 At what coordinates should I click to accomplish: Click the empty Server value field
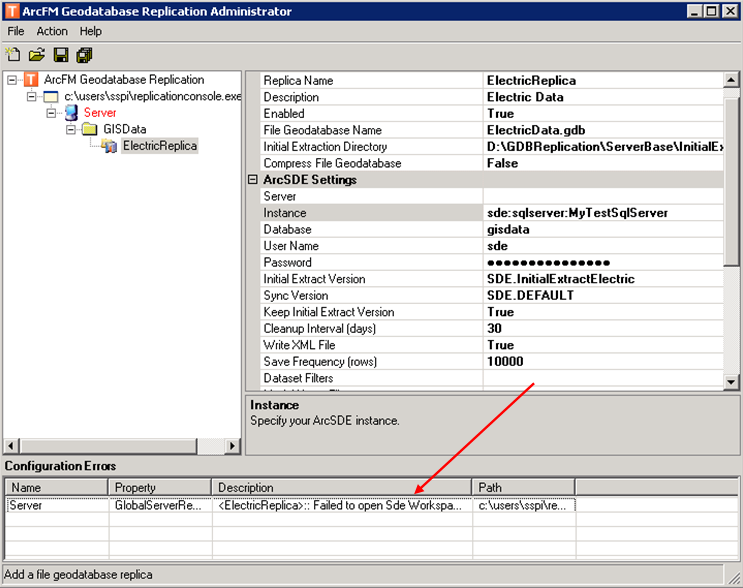(x=603, y=196)
